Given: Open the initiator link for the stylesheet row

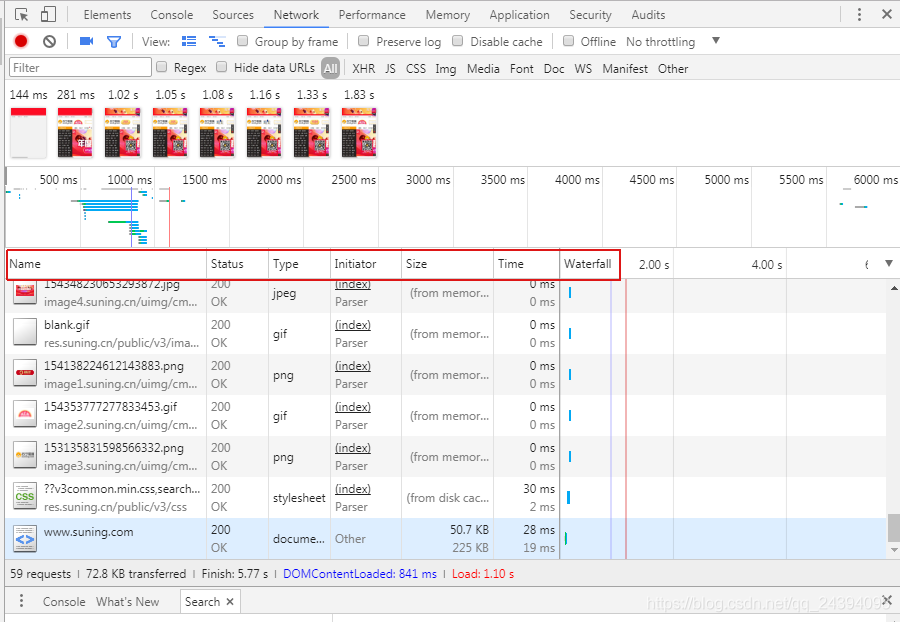Looking at the screenshot, I should click(352, 489).
